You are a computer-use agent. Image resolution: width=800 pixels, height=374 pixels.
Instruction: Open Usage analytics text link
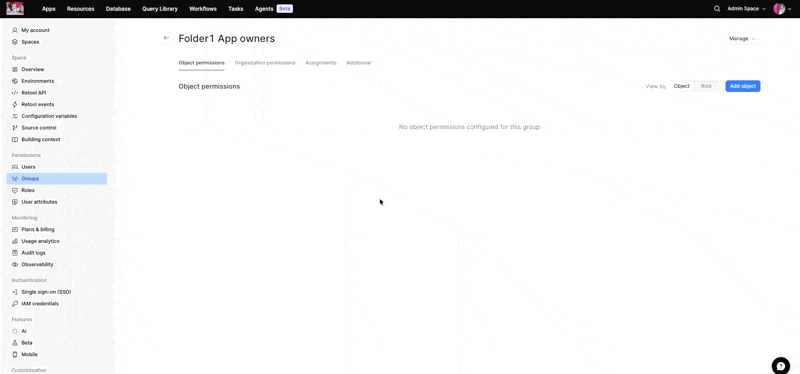40,241
